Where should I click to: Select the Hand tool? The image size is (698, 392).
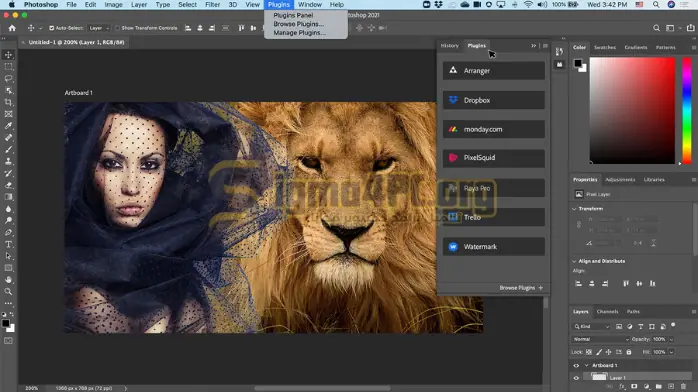[8, 280]
